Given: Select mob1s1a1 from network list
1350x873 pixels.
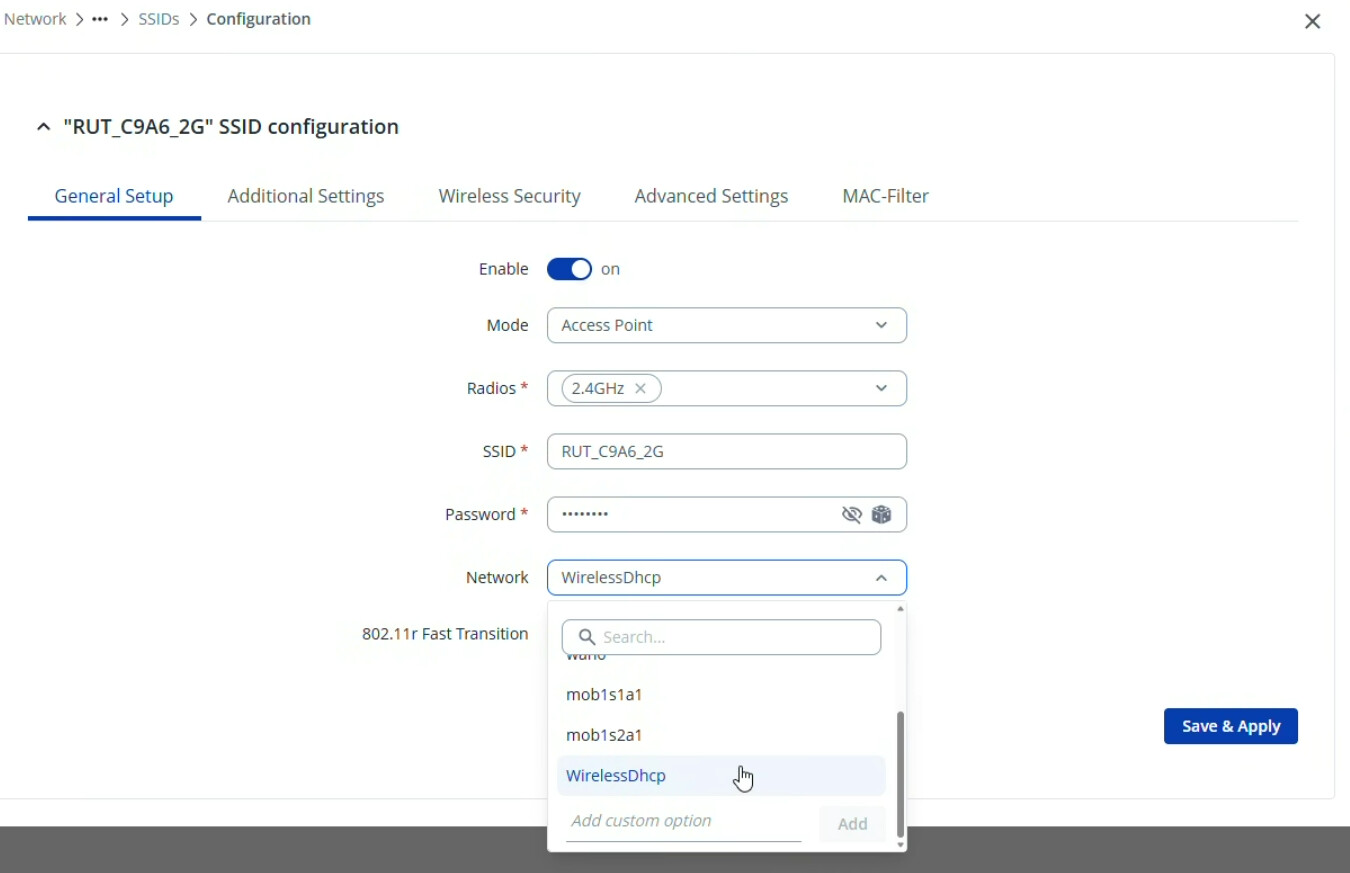Looking at the screenshot, I should [604, 694].
